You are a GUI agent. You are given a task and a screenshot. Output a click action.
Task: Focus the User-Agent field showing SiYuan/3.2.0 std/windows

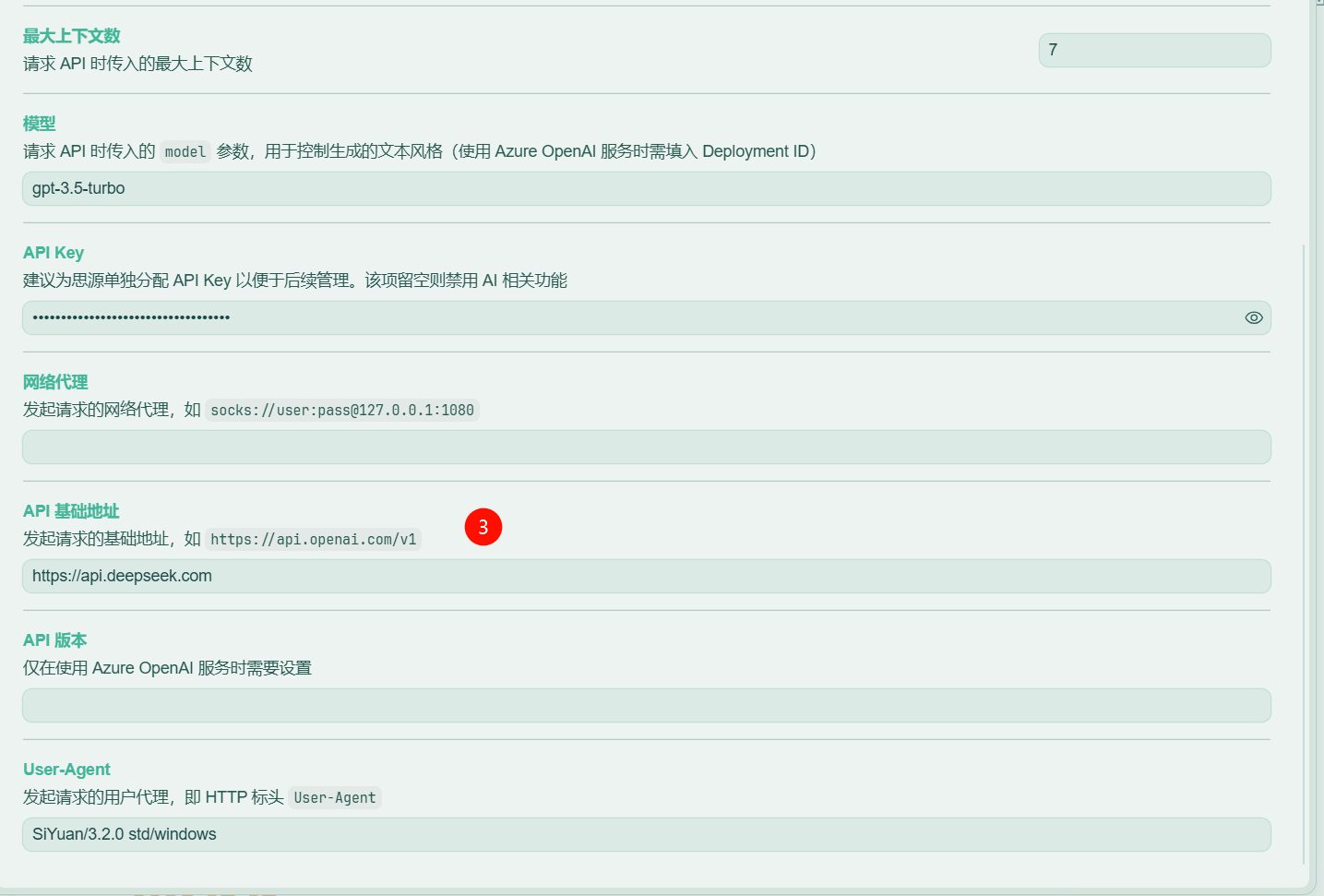646,834
